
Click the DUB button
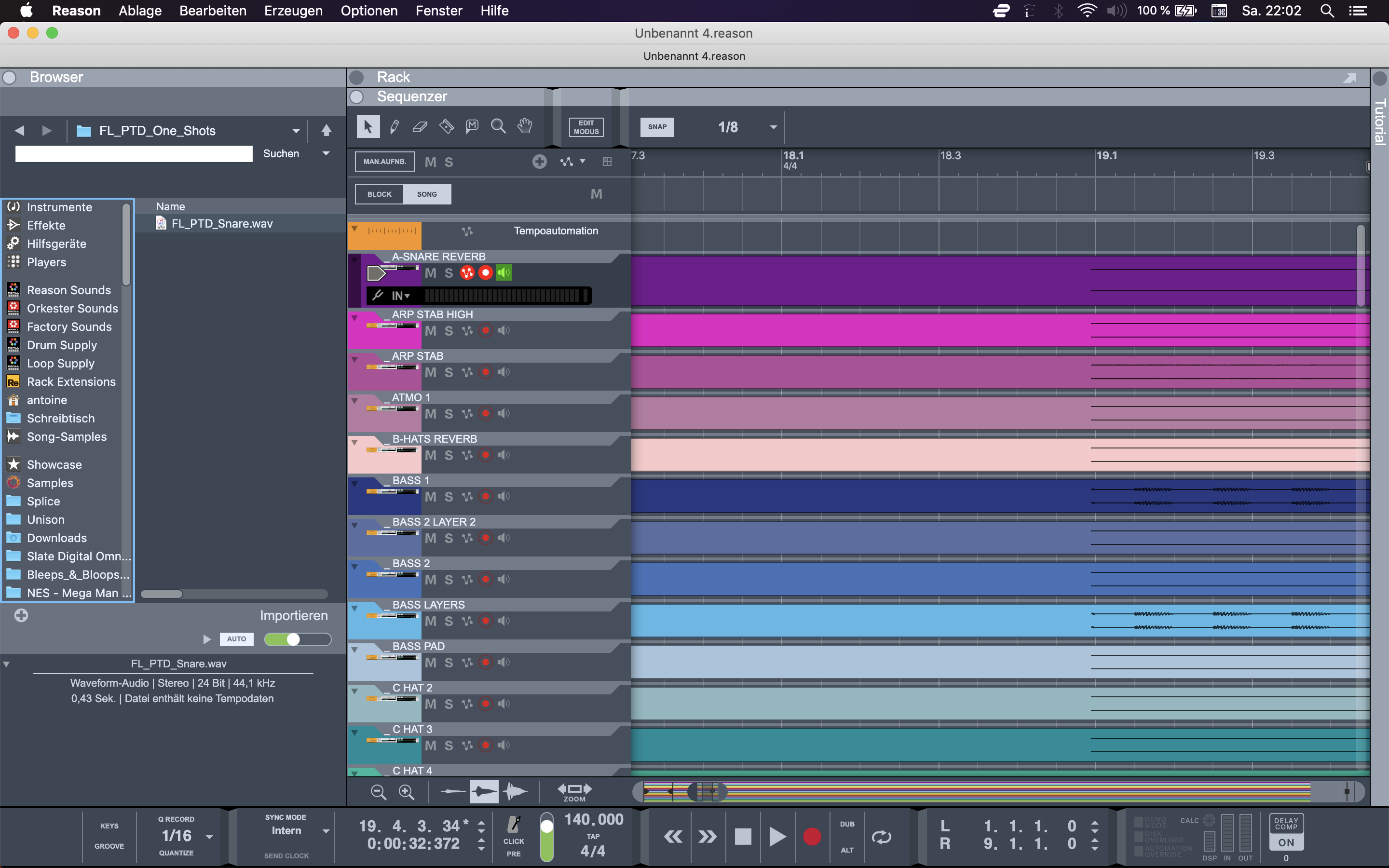click(847, 825)
